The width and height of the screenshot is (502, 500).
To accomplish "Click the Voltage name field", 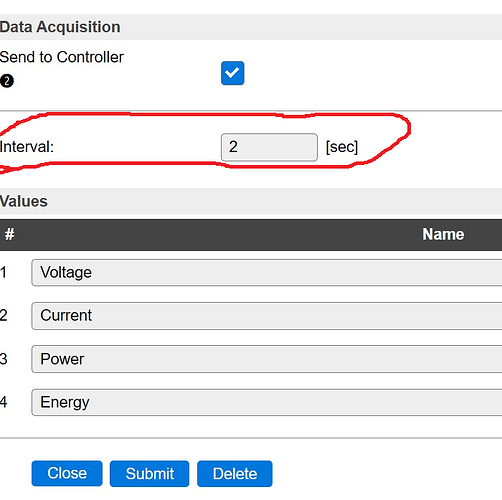I will pyautogui.click(x=267, y=273).
